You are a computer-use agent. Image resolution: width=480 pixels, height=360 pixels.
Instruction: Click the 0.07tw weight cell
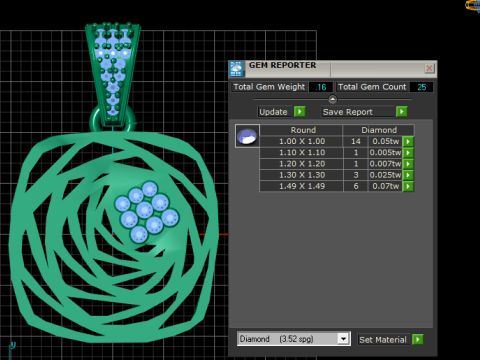385,186
